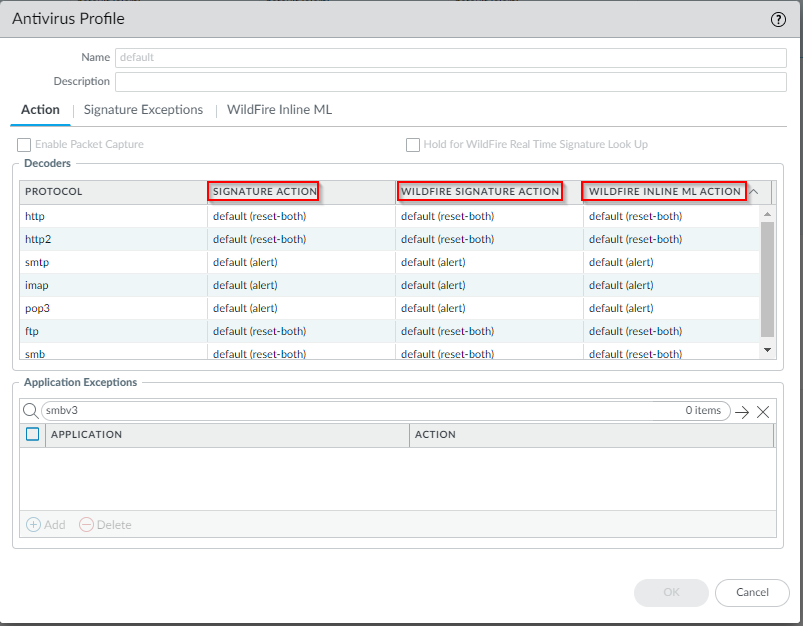Open the smtp WildFire Inline ML action cell
The height and width of the screenshot is (626, 803).
[x=671, y=262]
